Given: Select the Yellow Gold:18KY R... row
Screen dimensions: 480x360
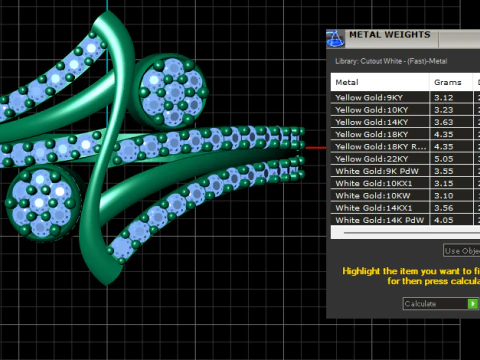Looking at the screenshot, I should [x=405, y=147].
